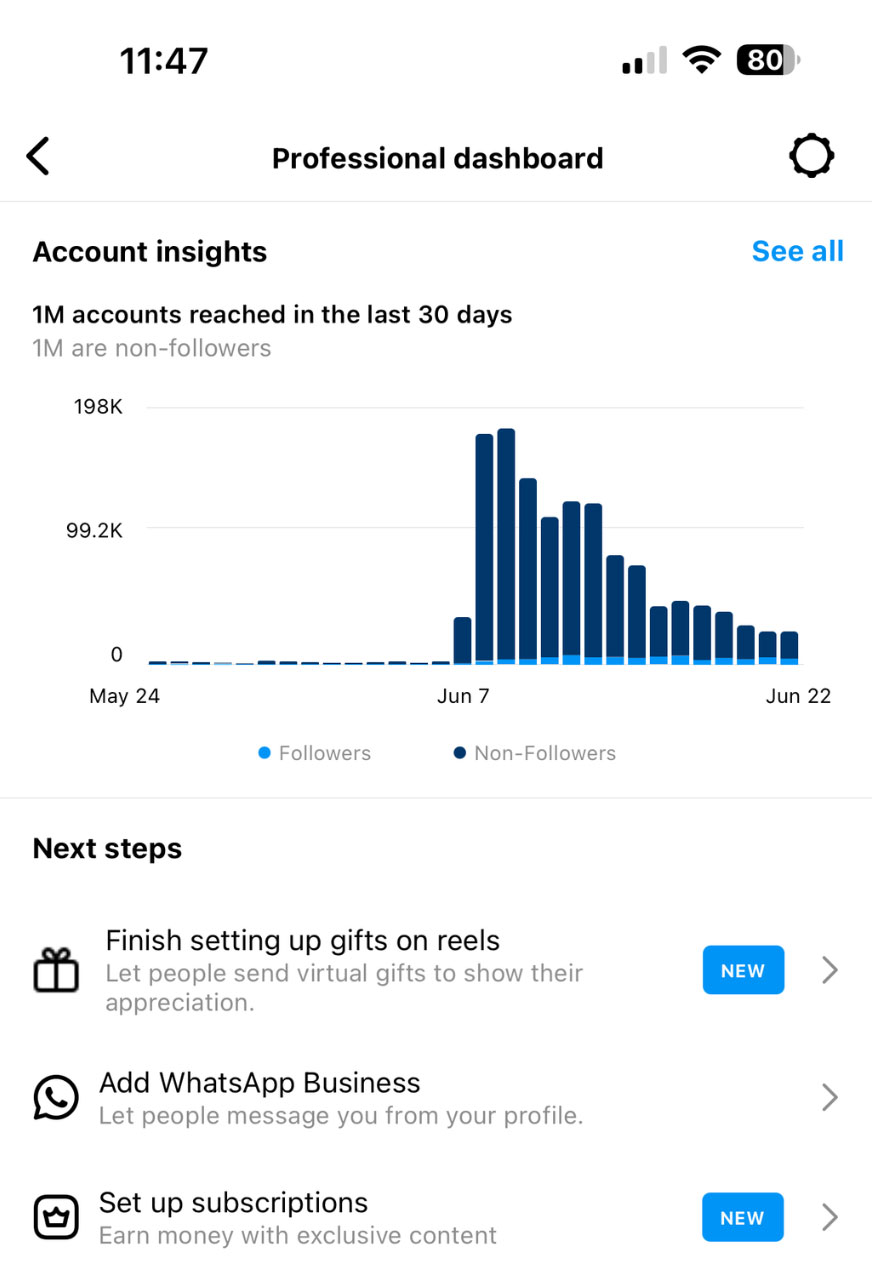Tap NEW badge beside gifts on reels

tap(743, 970)
